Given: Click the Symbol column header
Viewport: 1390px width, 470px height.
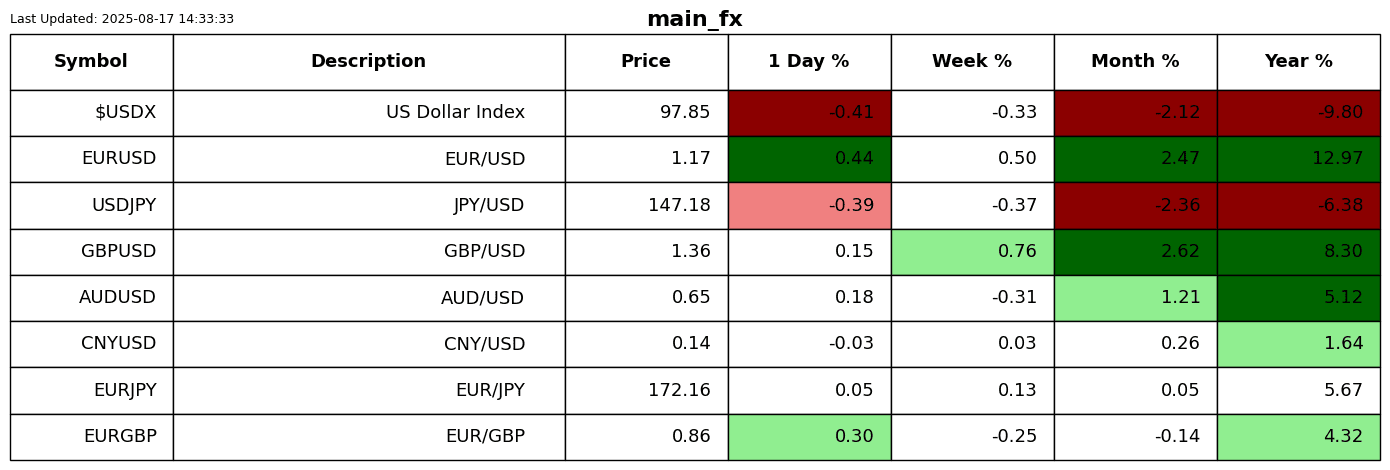Looking at the screenshot, I should coord(91,62).
